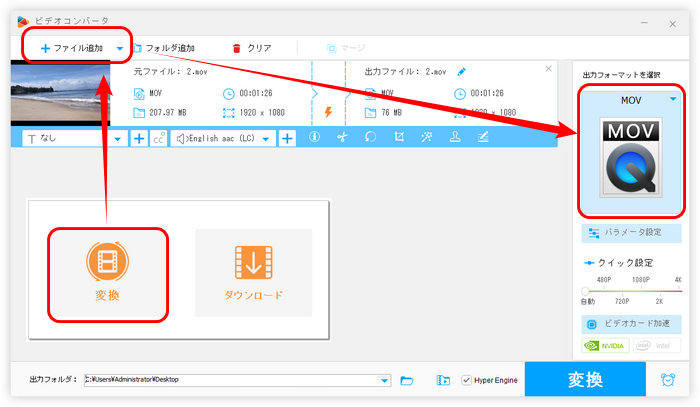This screenshot has width=700, height=407.
Task: Select the 変換 (Convert) module tile
Action: 108,274
